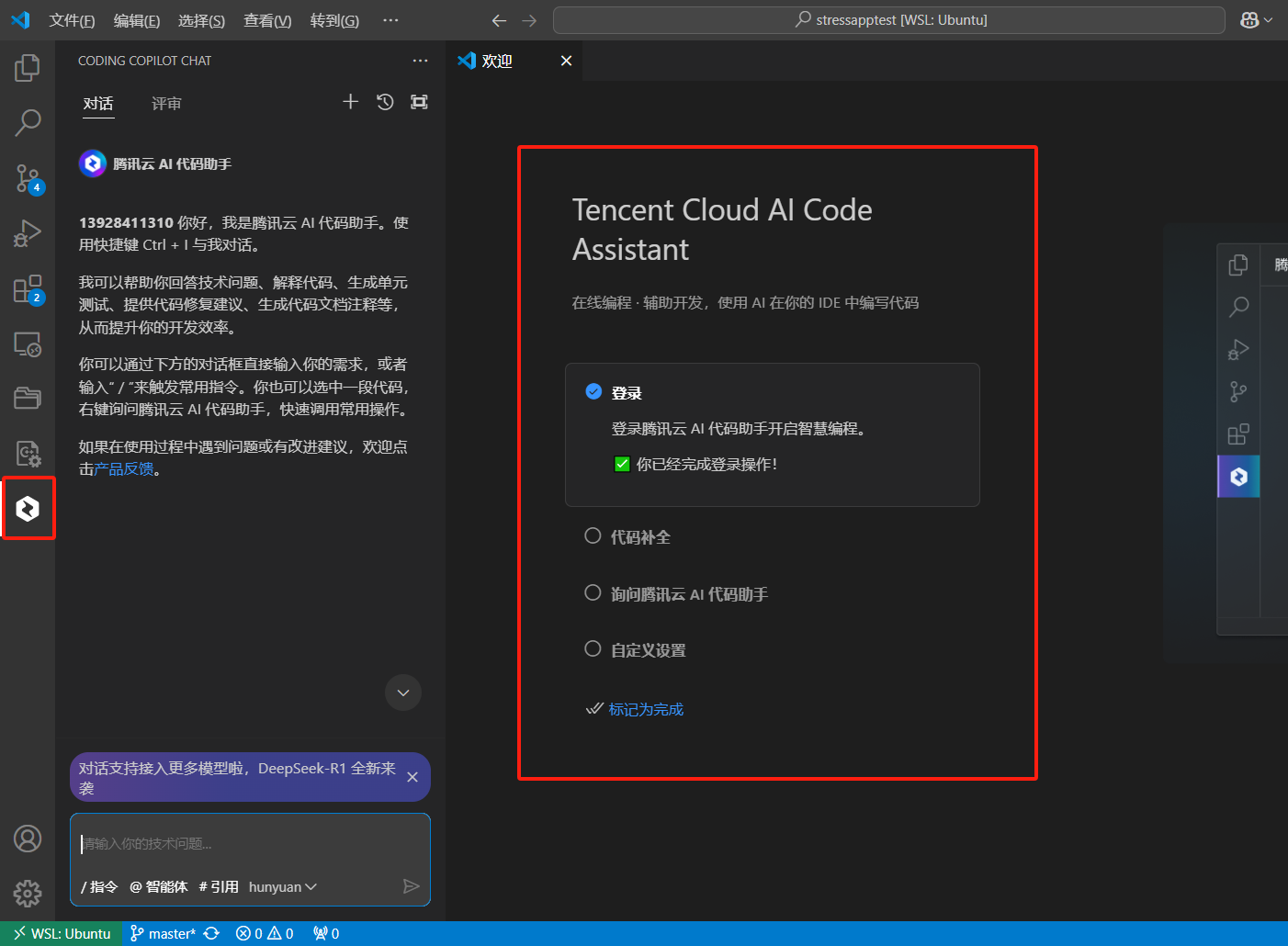Open the Accounts icon

(x=28, y=839)
